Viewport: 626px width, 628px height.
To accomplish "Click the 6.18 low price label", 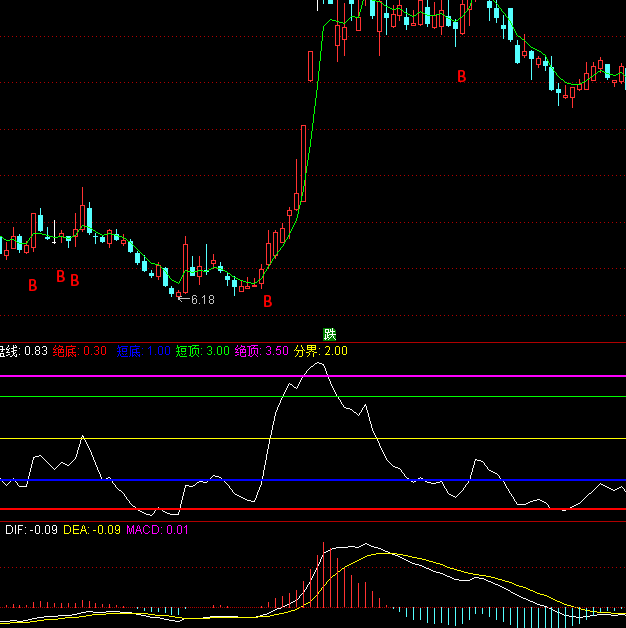I will (x=201, y=299).
